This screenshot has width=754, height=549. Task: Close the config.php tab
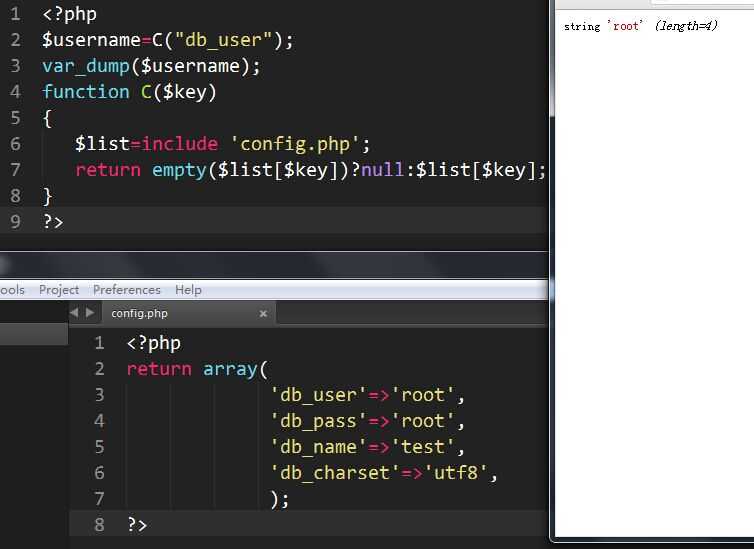point(263,314)
